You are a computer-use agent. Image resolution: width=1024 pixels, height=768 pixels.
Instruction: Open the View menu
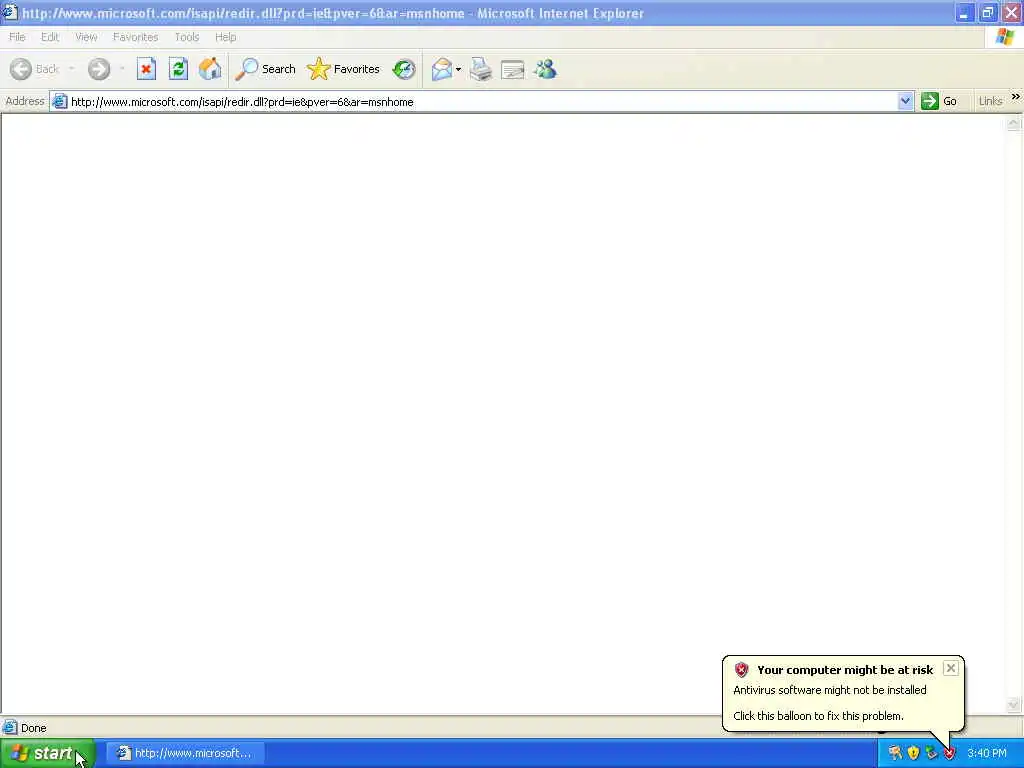point(86,37)
